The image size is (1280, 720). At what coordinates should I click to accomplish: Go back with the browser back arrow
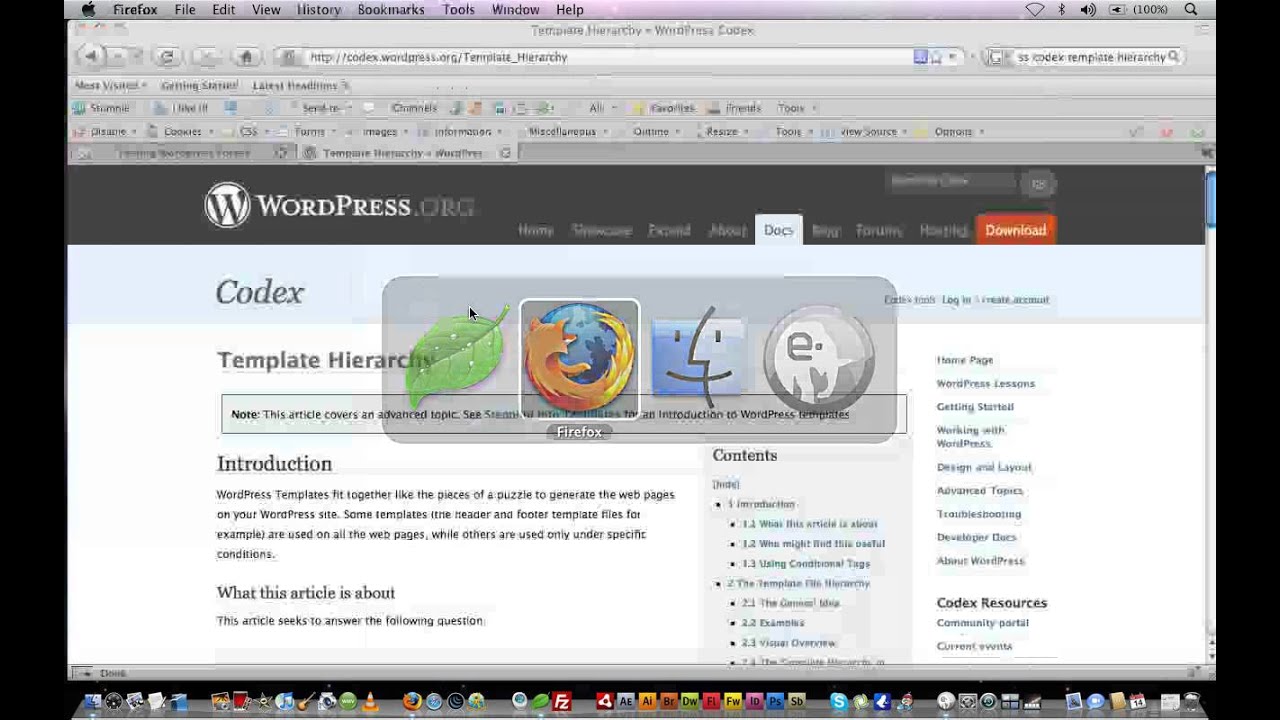(x=91, y=57)
